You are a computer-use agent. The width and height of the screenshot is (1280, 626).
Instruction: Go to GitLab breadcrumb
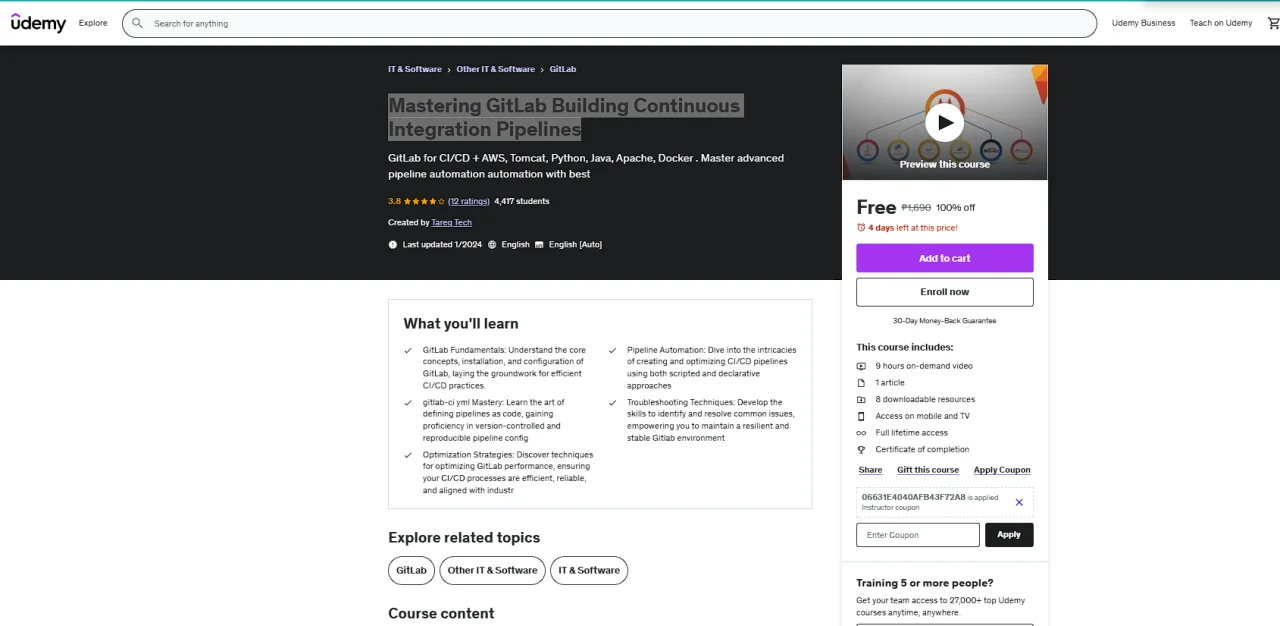coord(563,69)
